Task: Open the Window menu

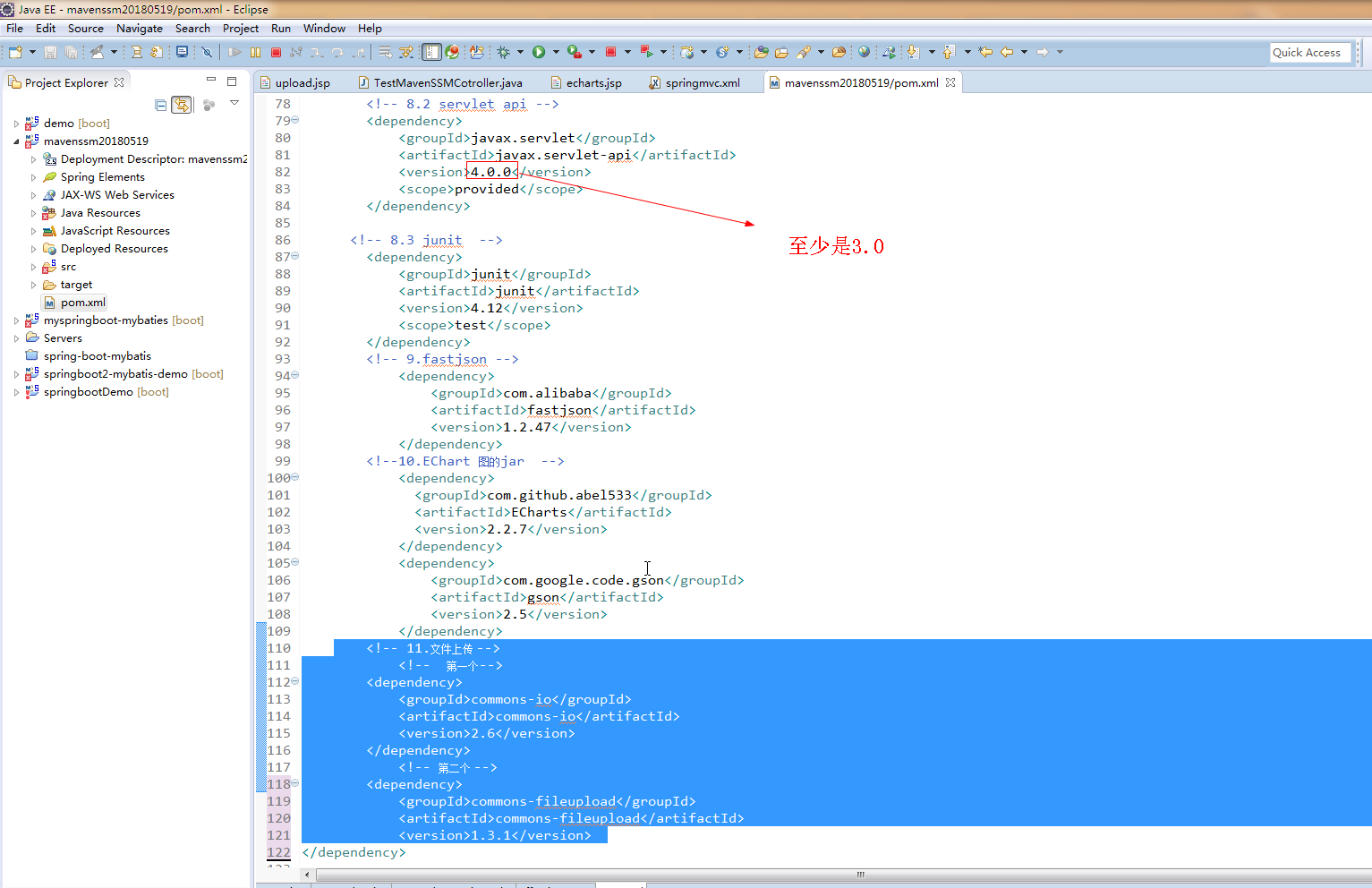Action: [324, 29]
